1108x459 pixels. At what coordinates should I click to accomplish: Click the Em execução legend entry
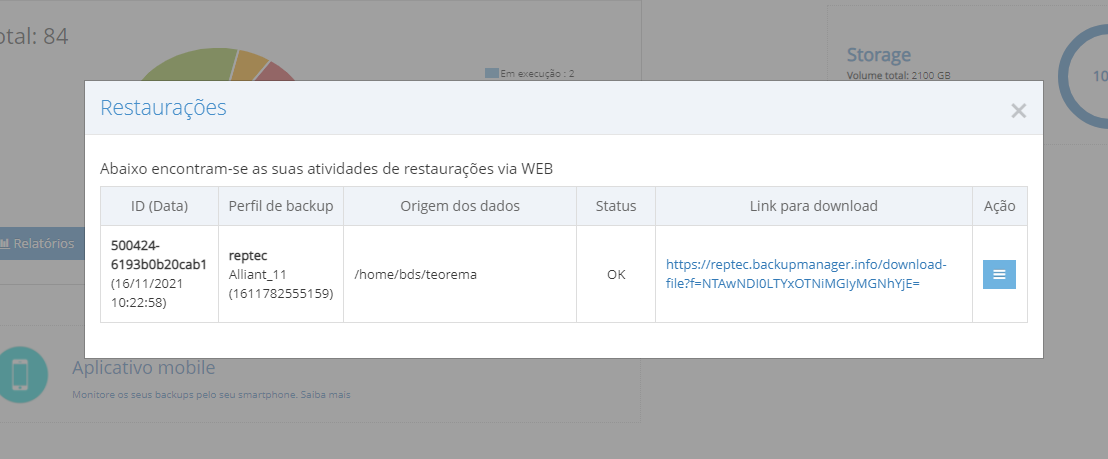(x=530, y=73)
